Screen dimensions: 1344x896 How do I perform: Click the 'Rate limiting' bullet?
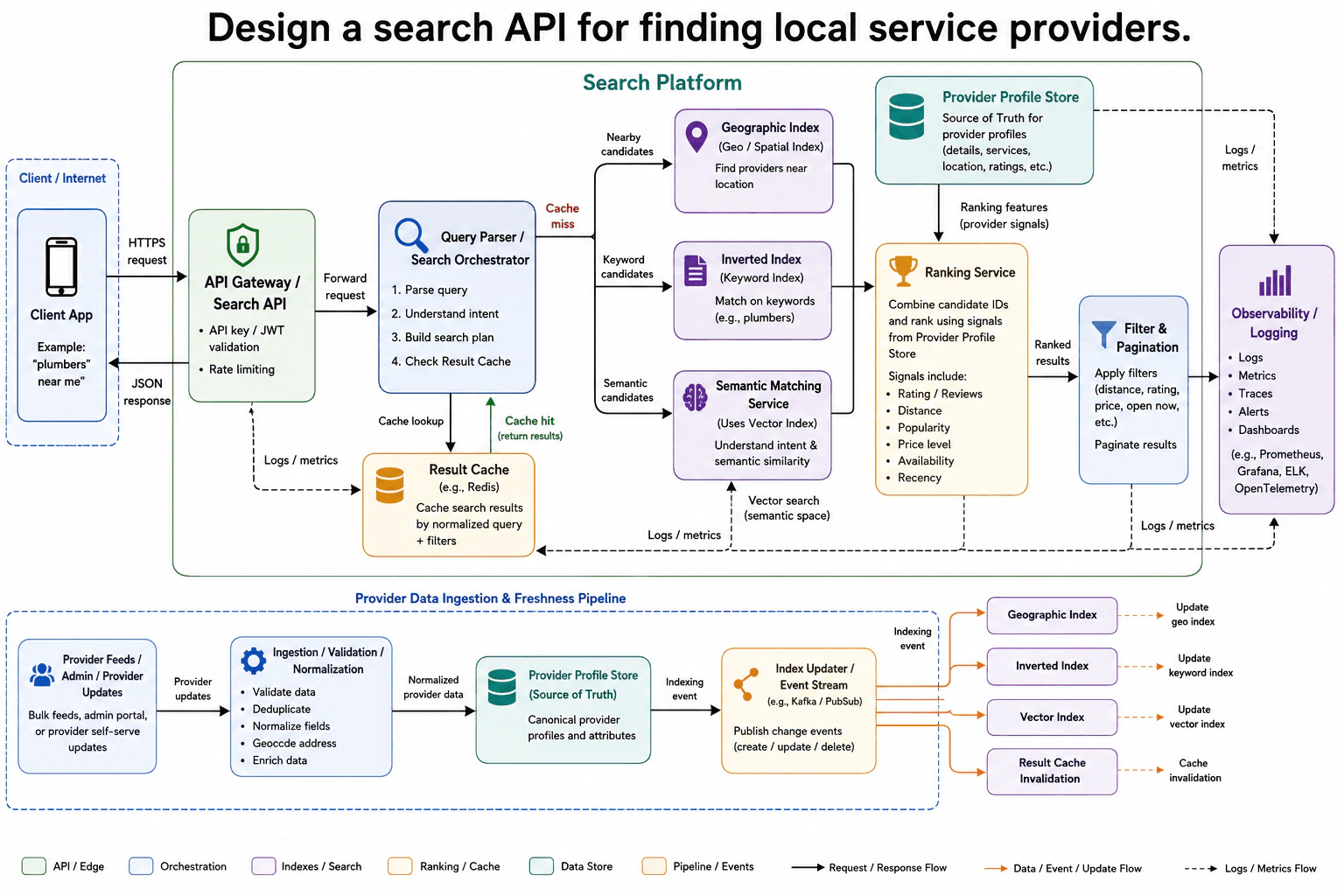236,369
